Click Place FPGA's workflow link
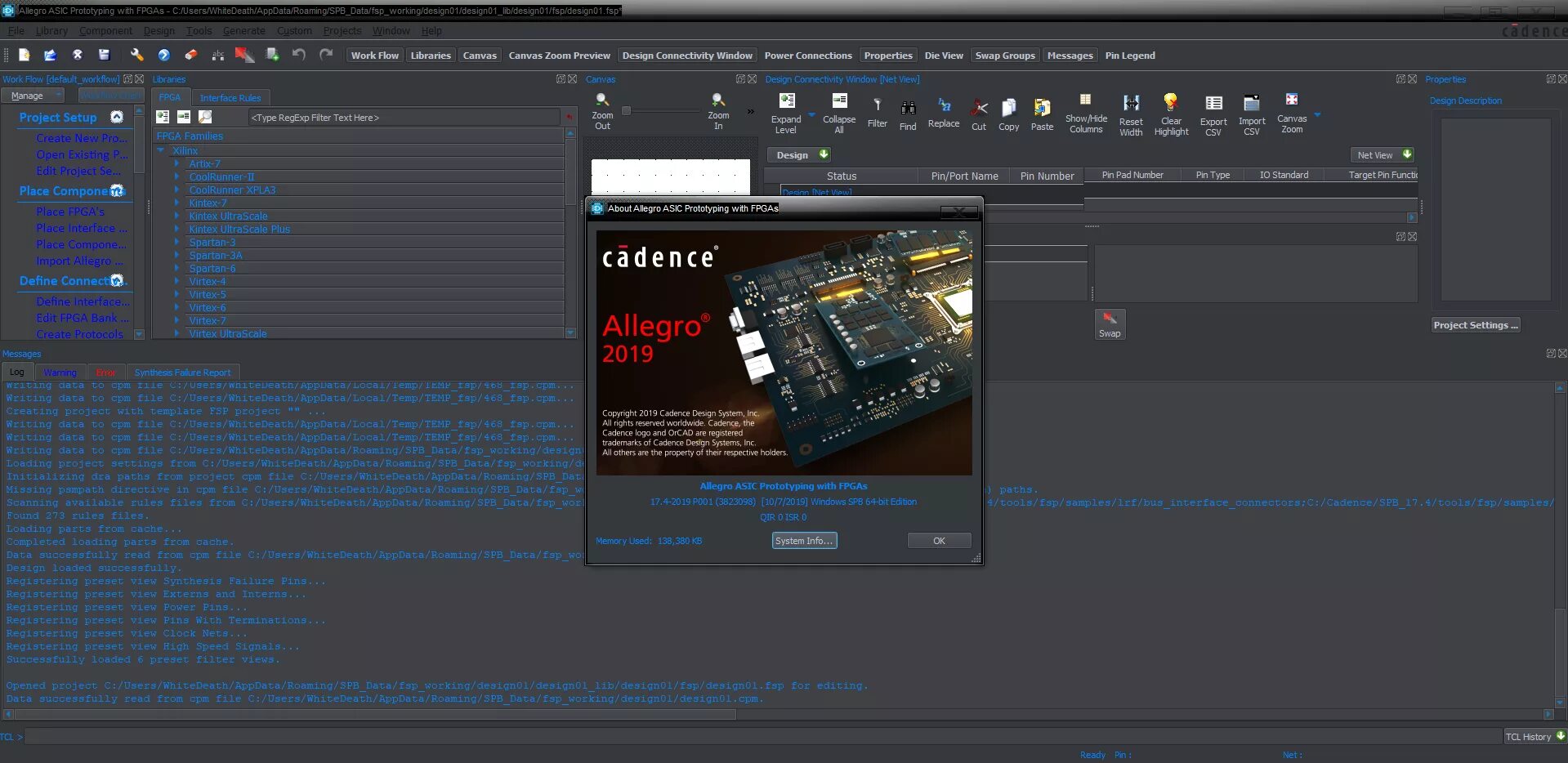 point(70,211)
